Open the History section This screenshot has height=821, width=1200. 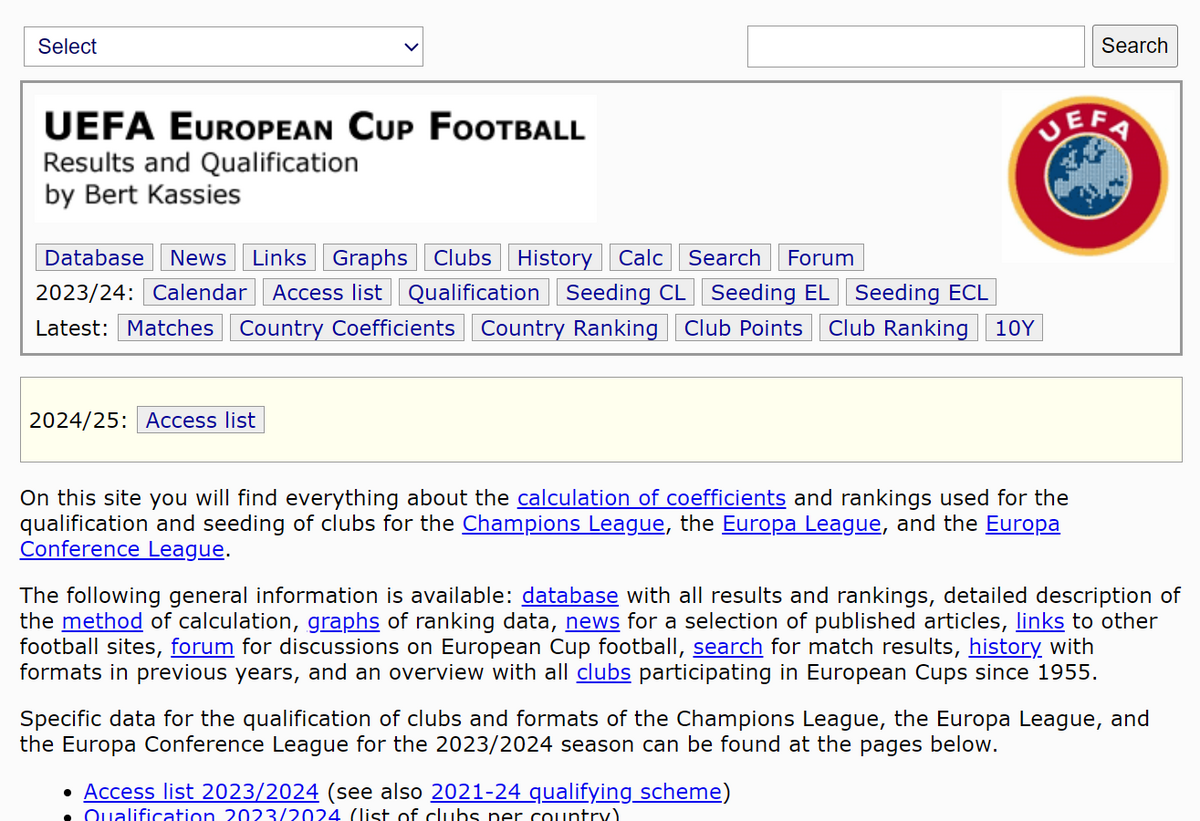(554, 257)
